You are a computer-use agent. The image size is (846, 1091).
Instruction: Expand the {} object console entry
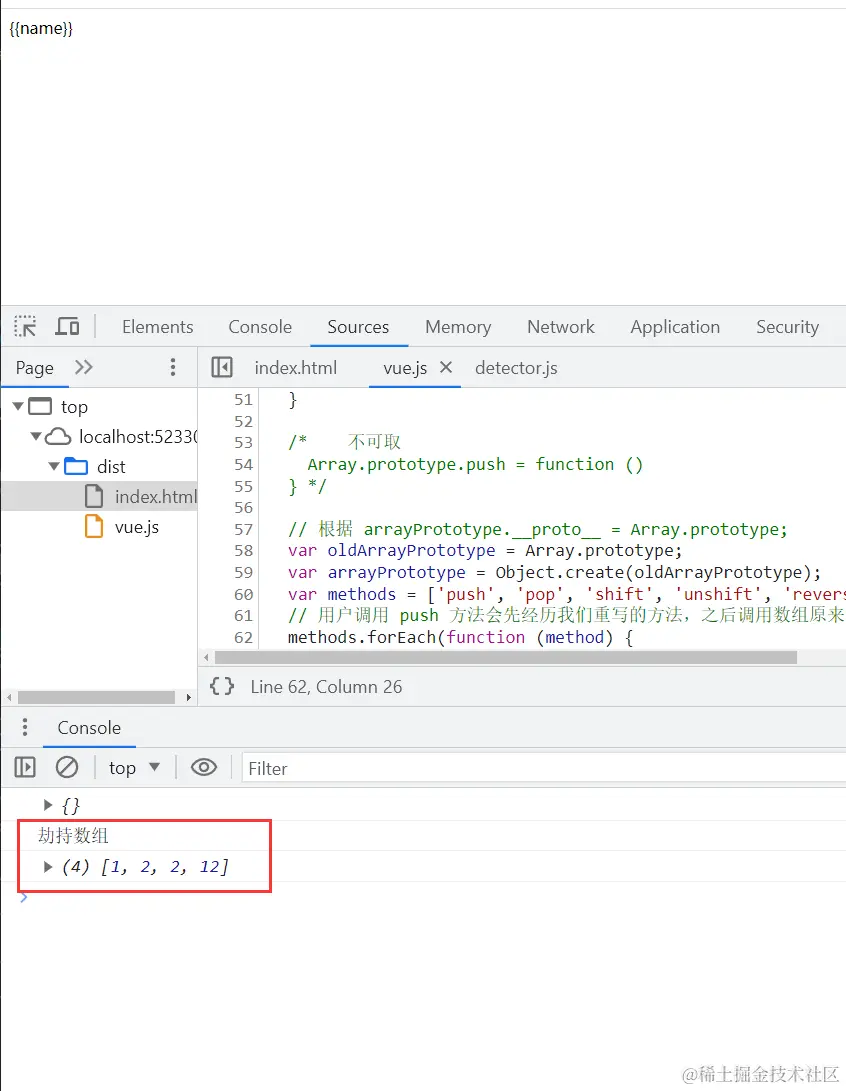click(47, 805)
